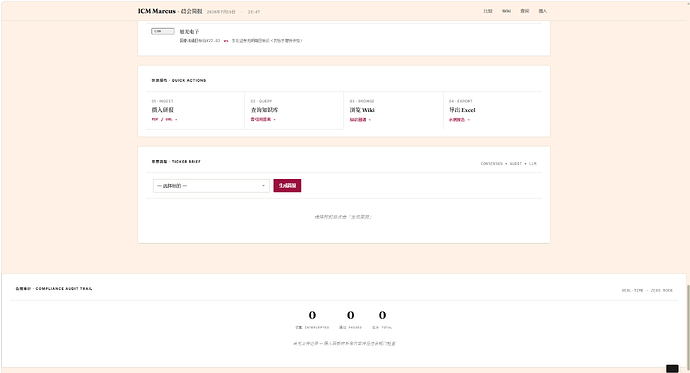Image resolution: width=690 pixels, height=373 pixels.
Task: Select the navigation item right of Wiki
Action: 525,11
